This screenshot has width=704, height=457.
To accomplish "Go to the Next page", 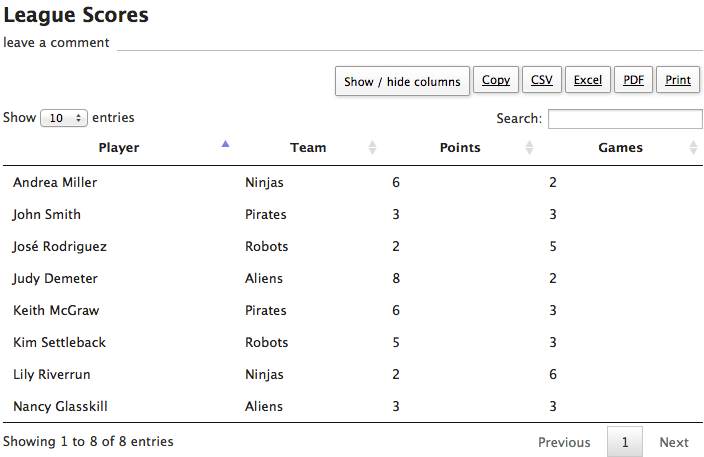I will tap(674, 442).
